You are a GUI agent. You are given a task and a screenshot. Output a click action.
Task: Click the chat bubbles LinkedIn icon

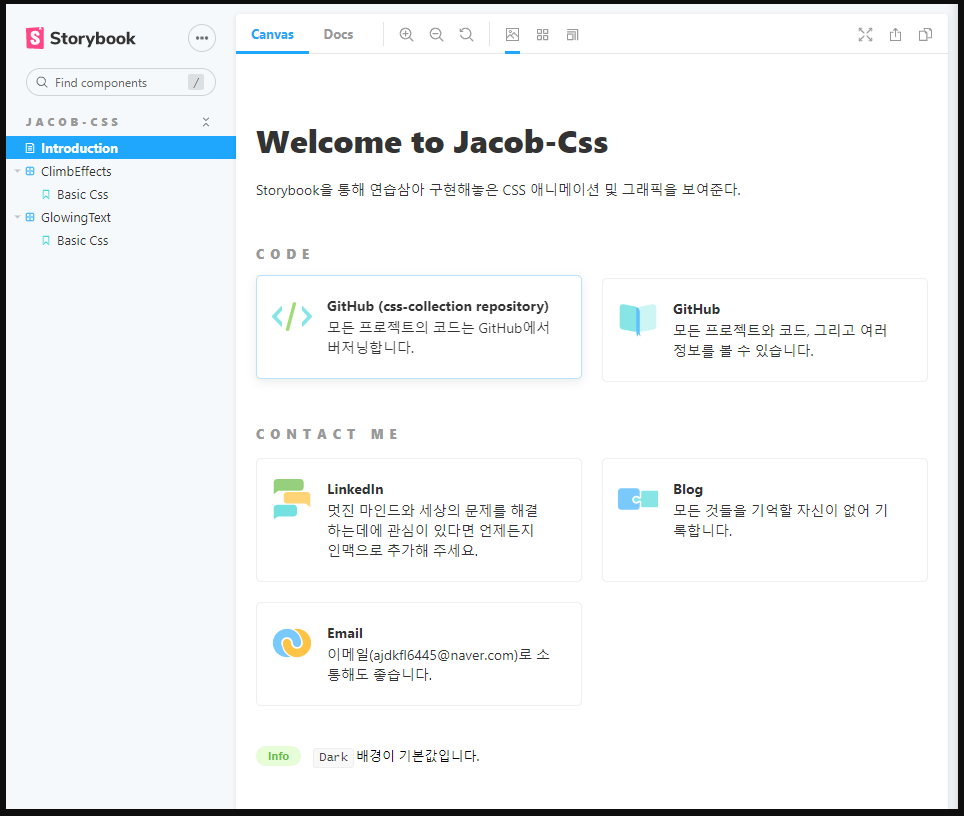point(292,499)
